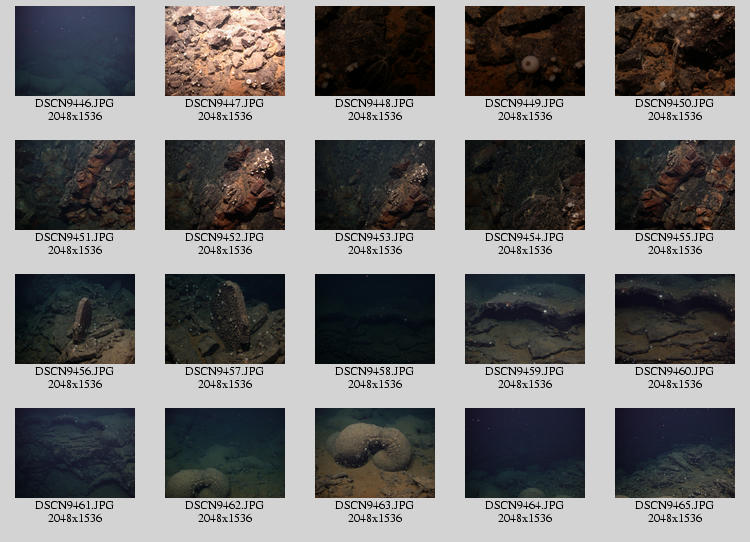View the DSCN9460.JPG thumbnail
This screenshot has height=542, width=750.
[675, 319]
